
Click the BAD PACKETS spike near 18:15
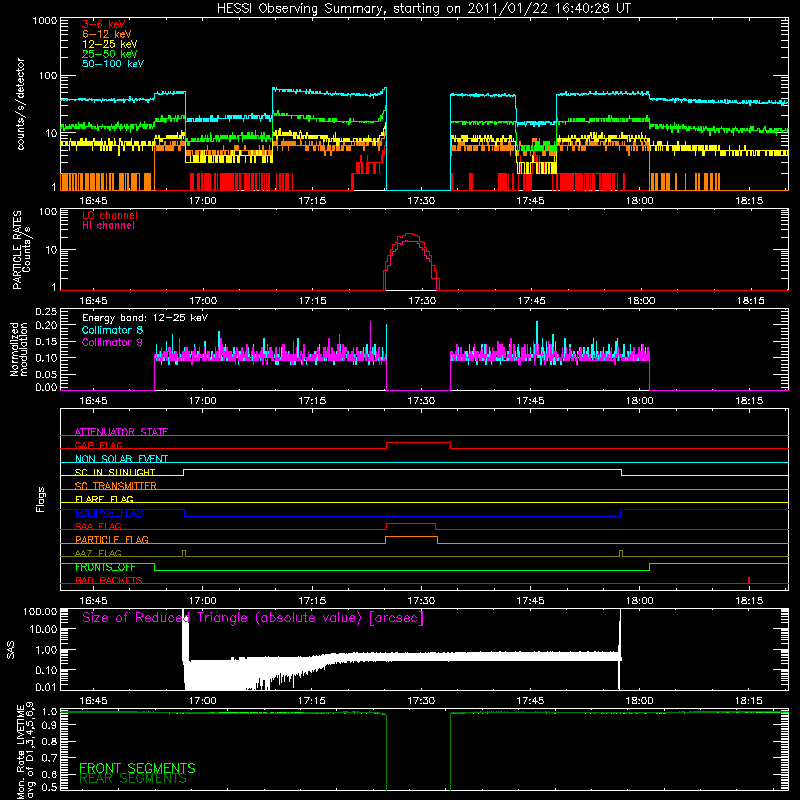(x=749, y=580)
